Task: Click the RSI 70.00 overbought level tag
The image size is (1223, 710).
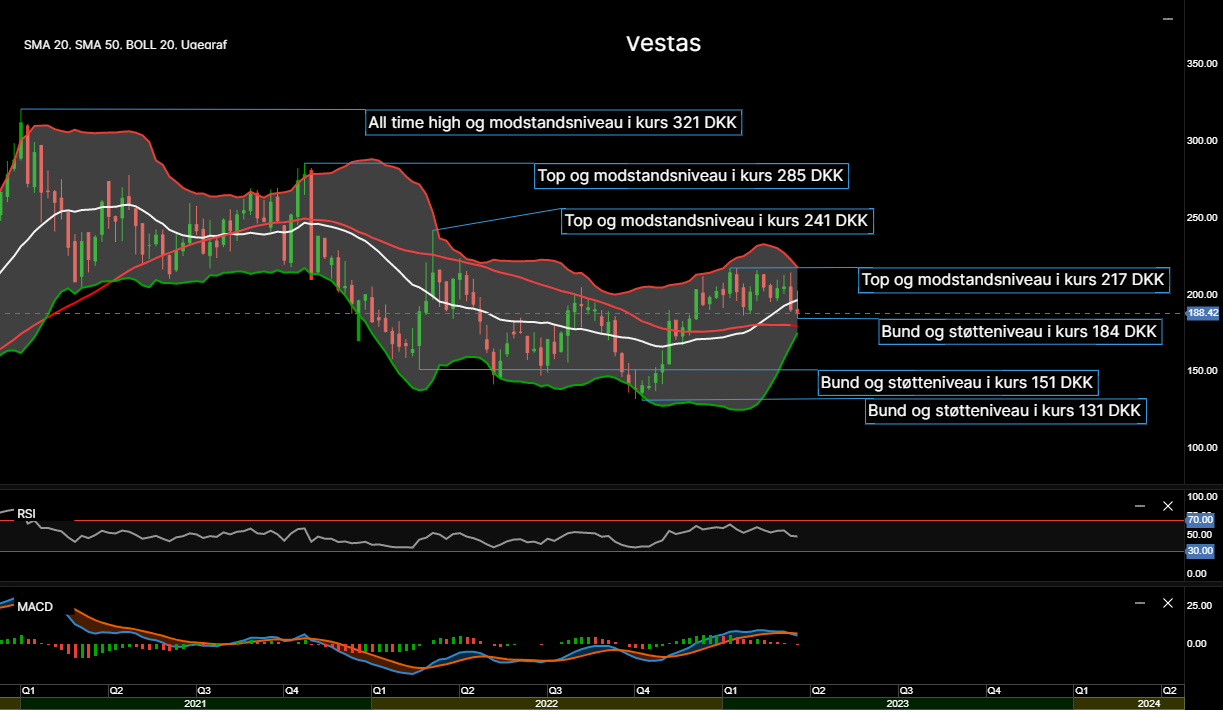Action: coord(1200,520)
